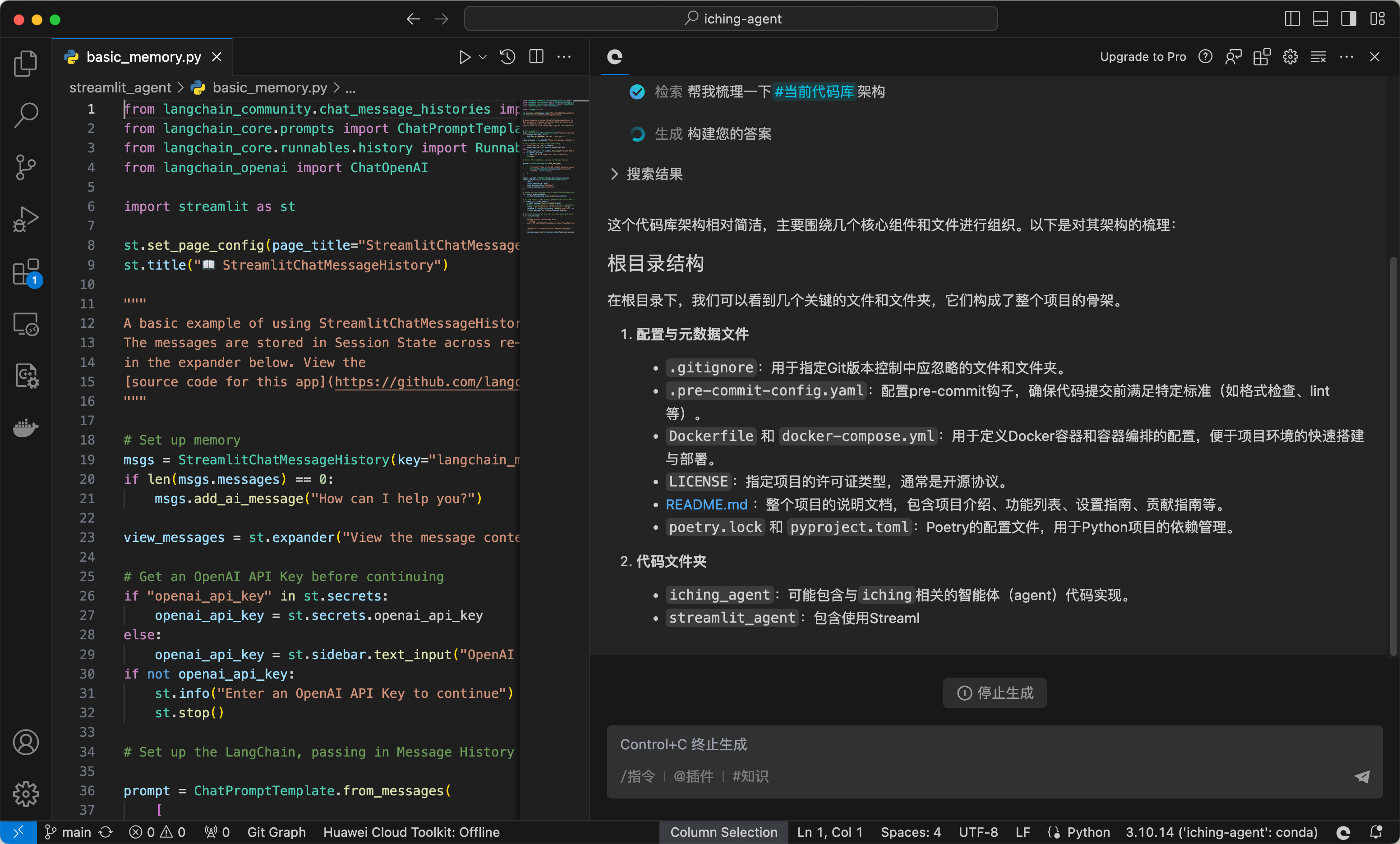Open the Accounts menu icon
The image size is (1400, 844).
26,742
